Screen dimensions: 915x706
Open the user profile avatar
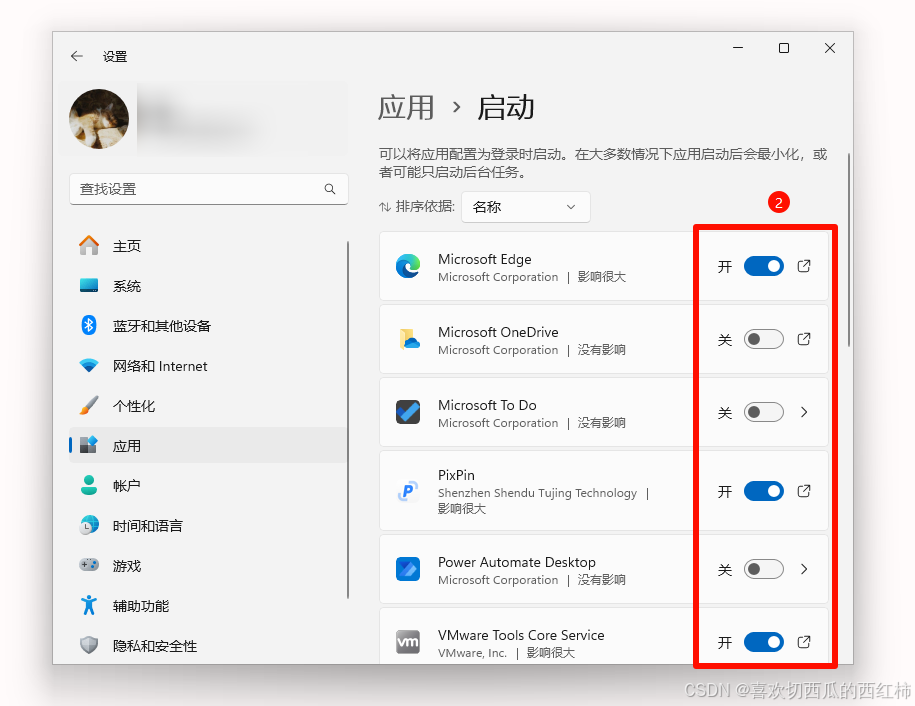[99, 119]
